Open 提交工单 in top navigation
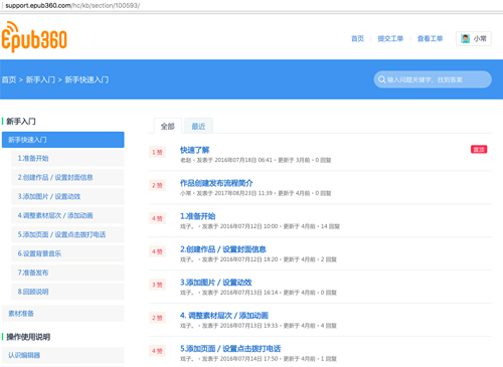The width and height of the screenshot is (503, 367). tap(390, 39)
